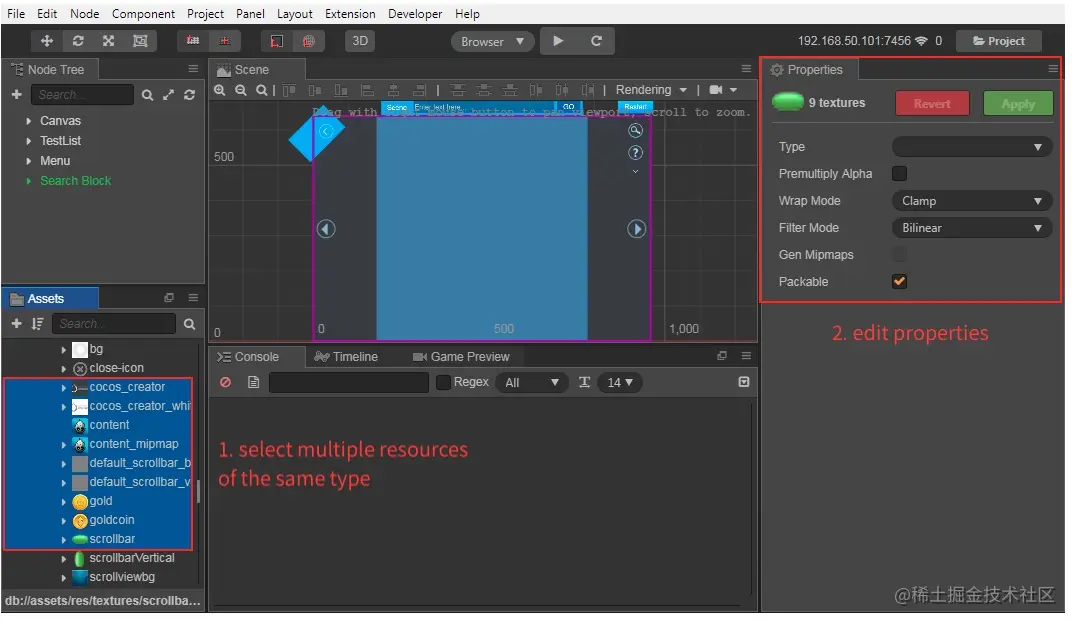Screen dimensions: 1076x626
Task: Select the scale transform tool
Action: coord(108,41)
